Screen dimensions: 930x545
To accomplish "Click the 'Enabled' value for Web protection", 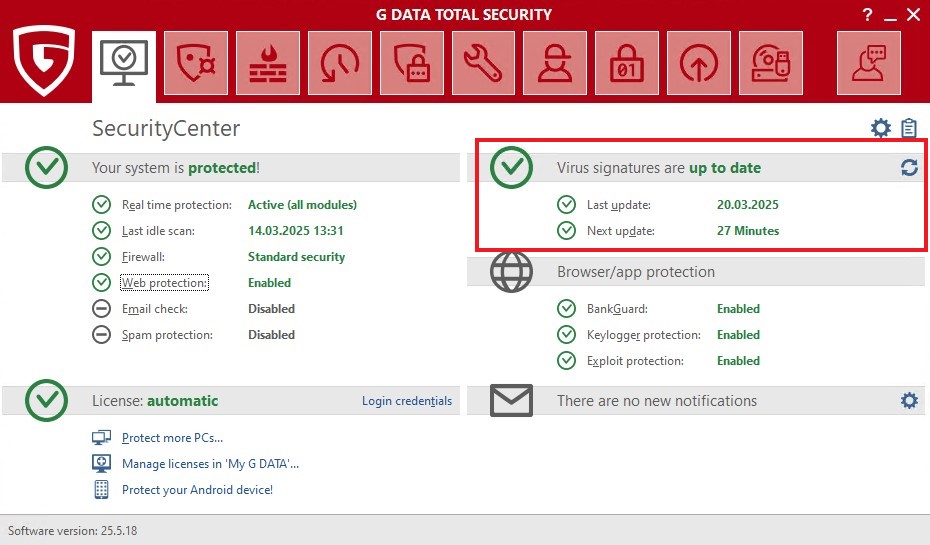I will click(x=269, y=283).
